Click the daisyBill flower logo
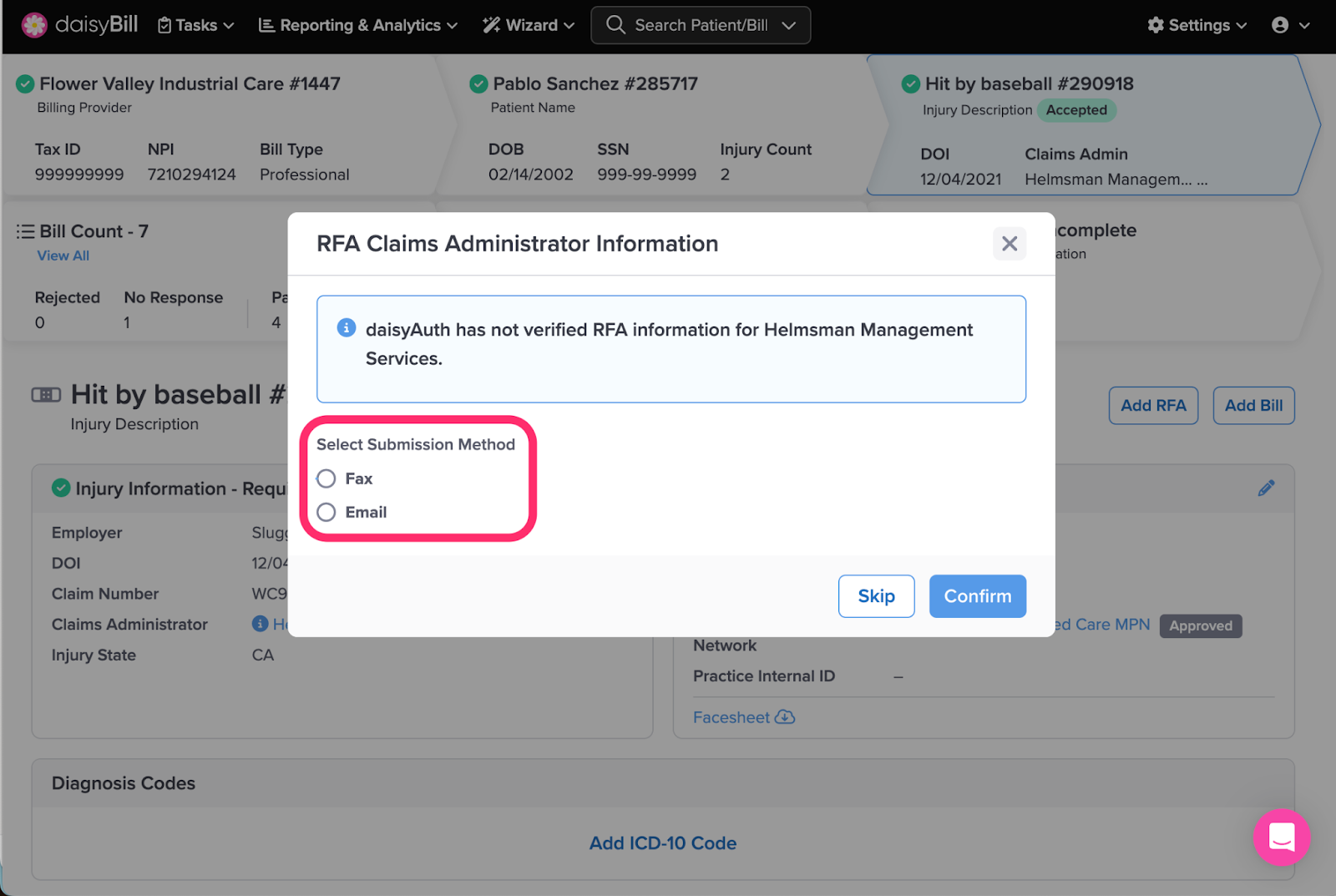The image size is (1336, 896). [34, 25]
